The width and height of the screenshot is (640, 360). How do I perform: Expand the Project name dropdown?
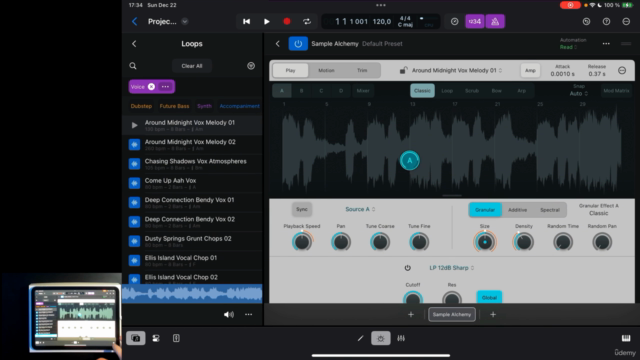185,22
